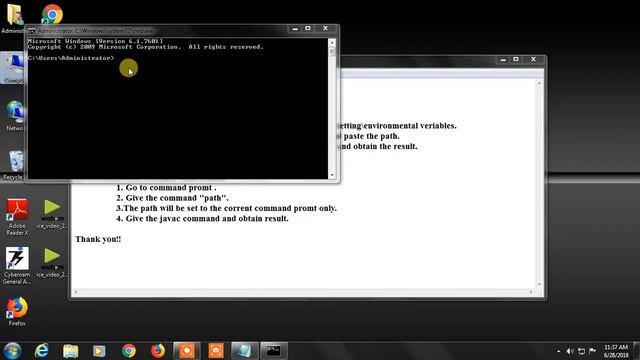This screenshot has height=360, width=640.
Task: Minimize the document window
Action: [x=503, y=60]
